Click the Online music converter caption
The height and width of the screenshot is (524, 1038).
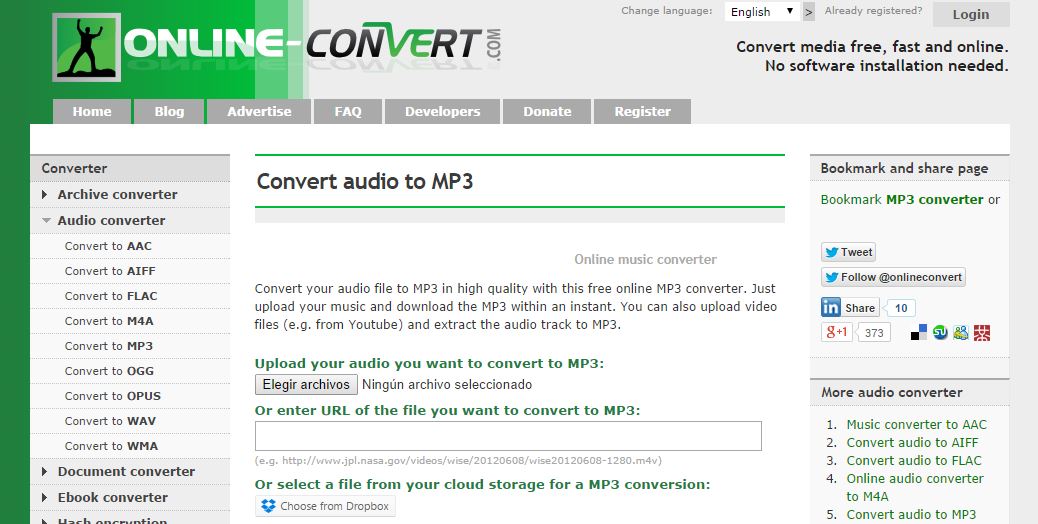click(645, 259)
